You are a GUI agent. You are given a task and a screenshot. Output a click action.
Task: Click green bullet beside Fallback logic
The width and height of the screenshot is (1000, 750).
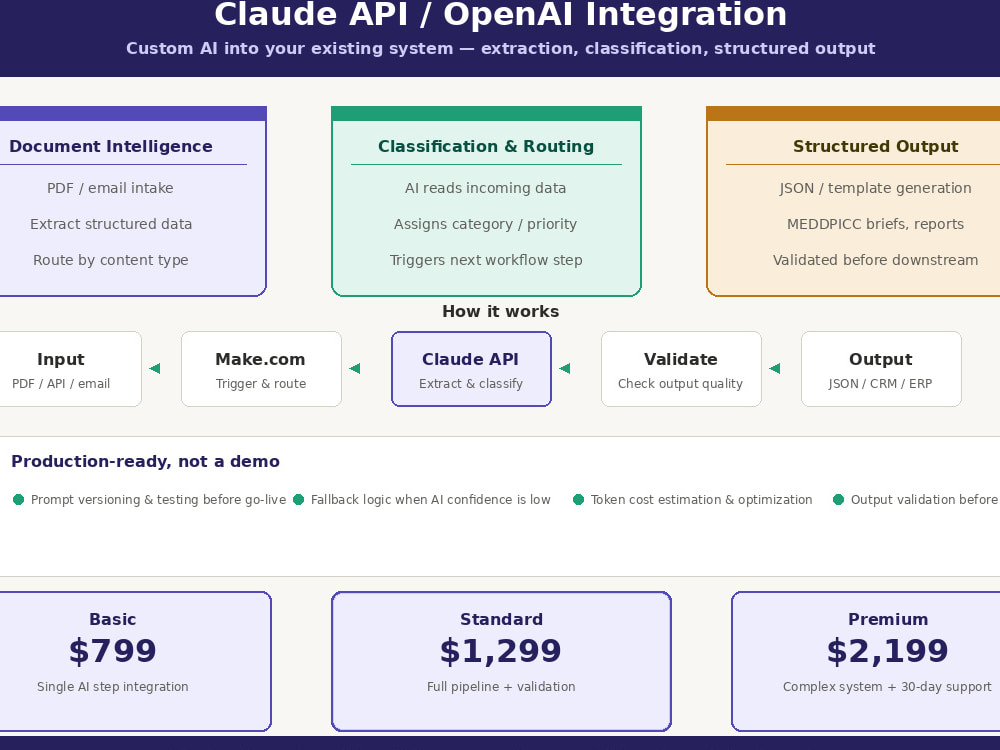pyautogui.click(x=298, y=499)
